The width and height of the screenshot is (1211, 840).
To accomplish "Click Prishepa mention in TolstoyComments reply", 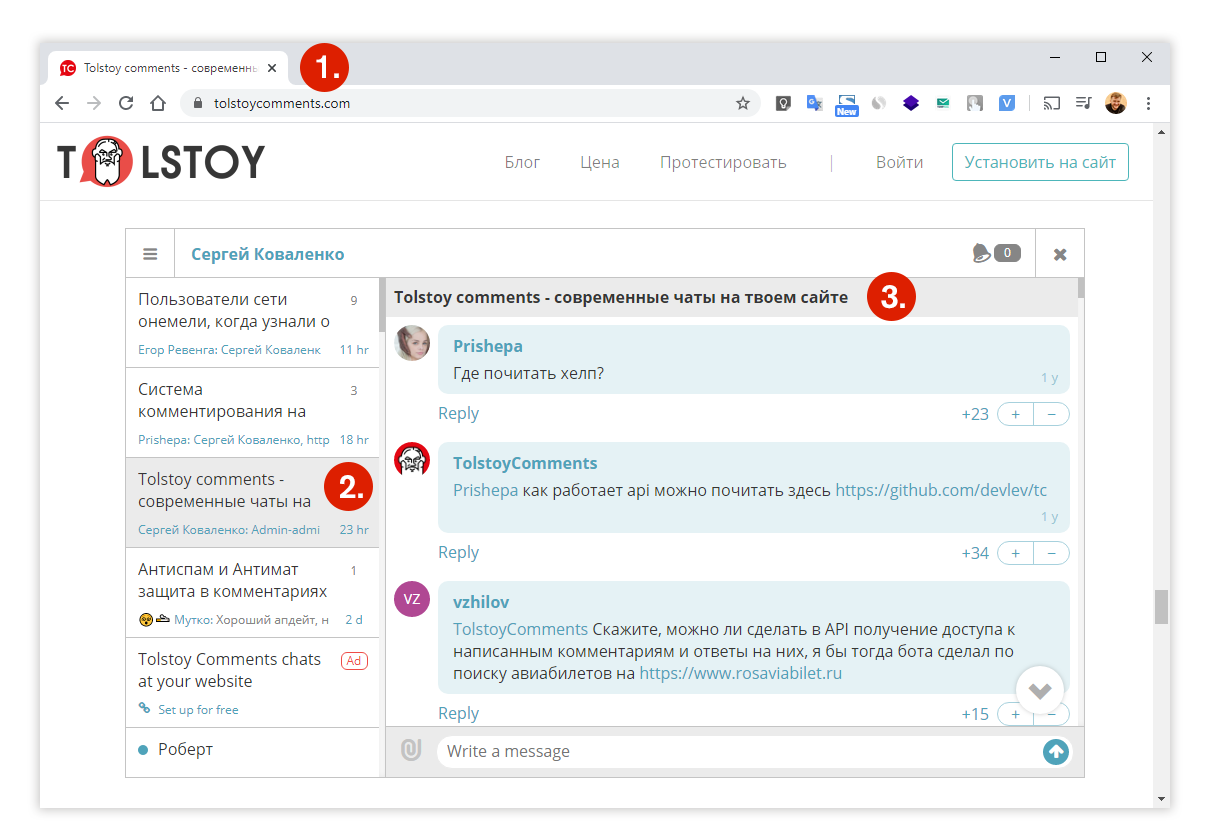I will tap(486, 490).
